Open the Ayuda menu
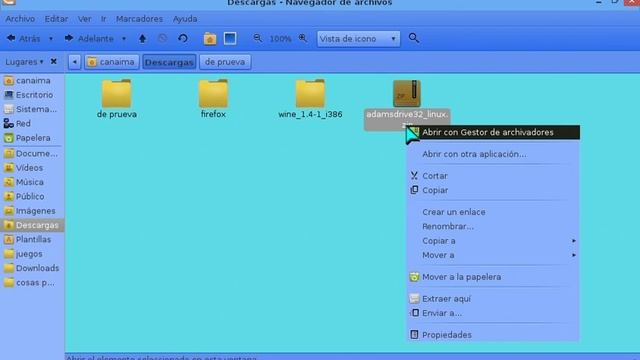The height and width of the screenshot is (360, 640). tap(185, 19)
